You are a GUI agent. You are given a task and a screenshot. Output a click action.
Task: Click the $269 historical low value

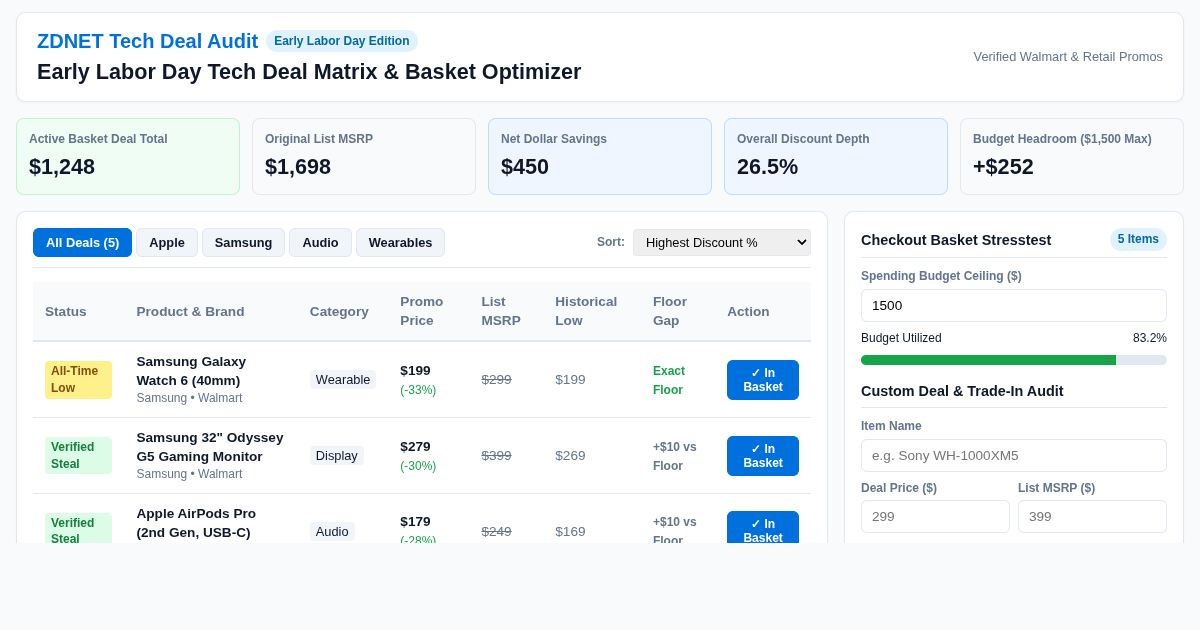570,456
